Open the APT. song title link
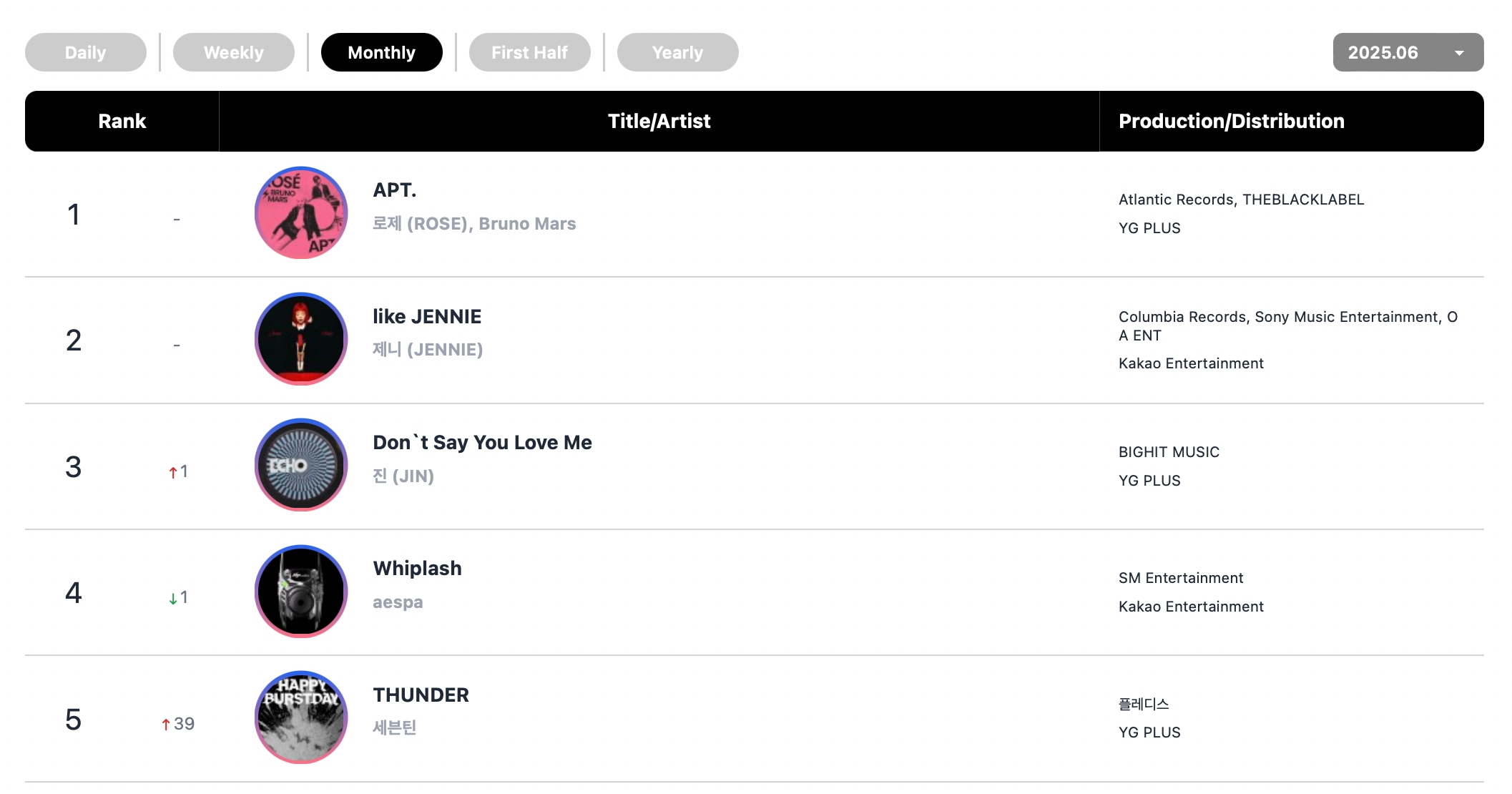The image size is (1512, 794). pos(395,190)
